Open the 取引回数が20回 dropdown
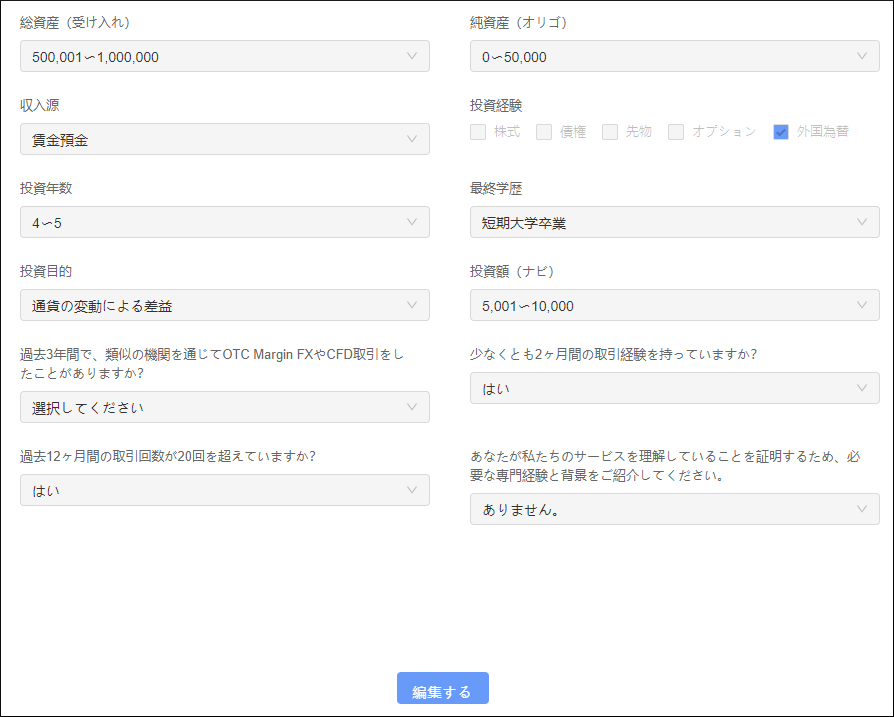Image resolution: width=894 pixels, height=717 pixels. (x=224, y=490)
